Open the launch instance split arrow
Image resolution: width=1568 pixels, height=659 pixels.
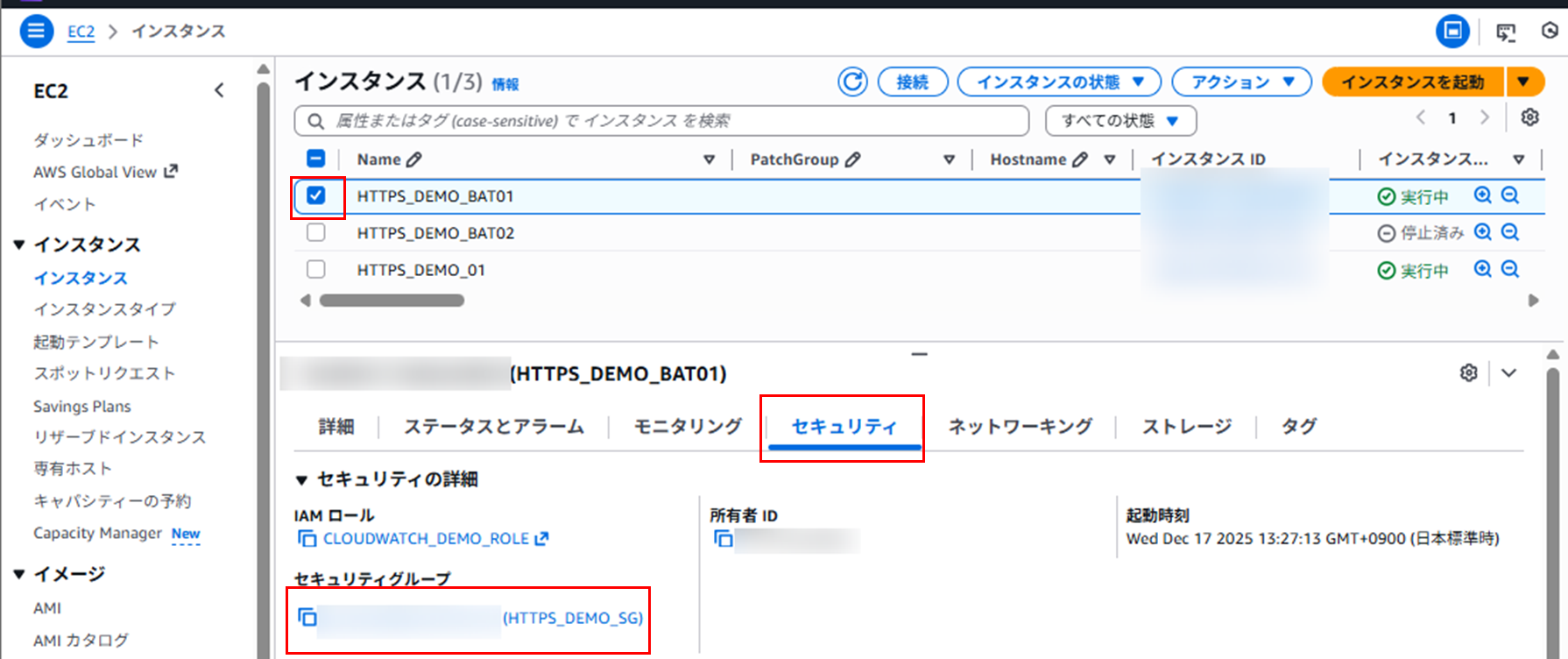[x=1523, y=81]
